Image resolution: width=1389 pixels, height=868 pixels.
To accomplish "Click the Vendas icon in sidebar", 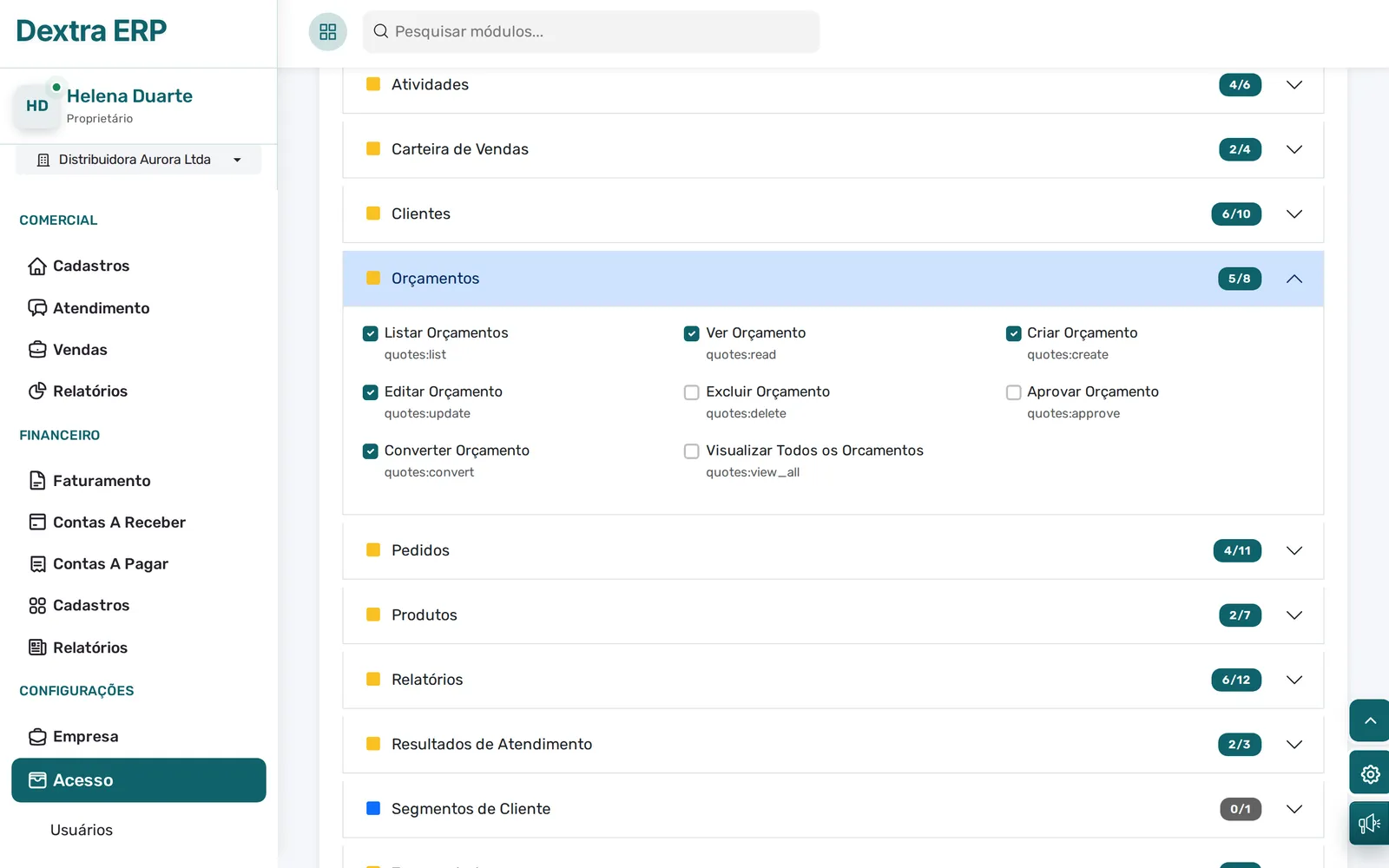I will click(37, 349).
